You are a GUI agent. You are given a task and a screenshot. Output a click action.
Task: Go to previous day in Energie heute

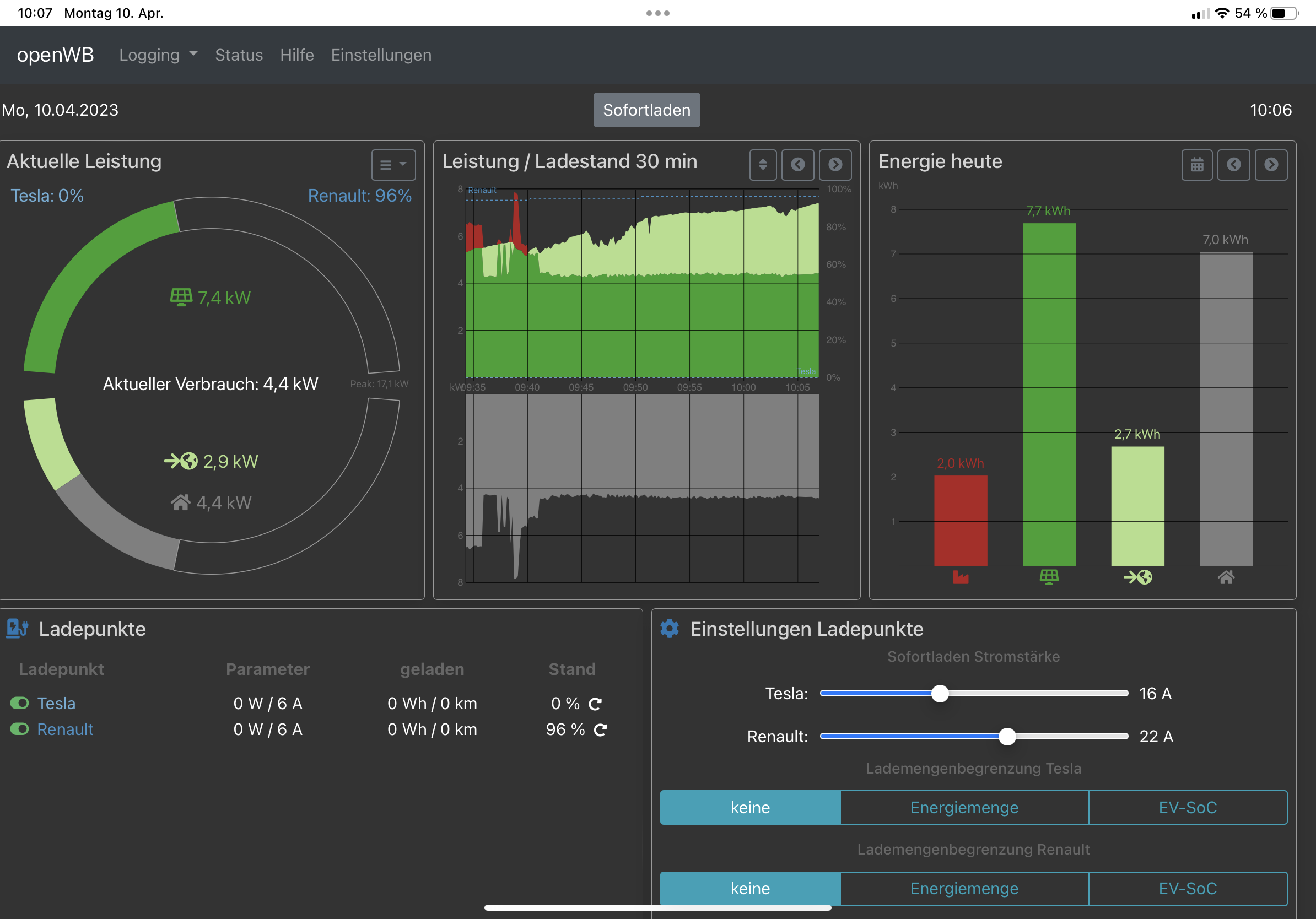pos(1233,165)
